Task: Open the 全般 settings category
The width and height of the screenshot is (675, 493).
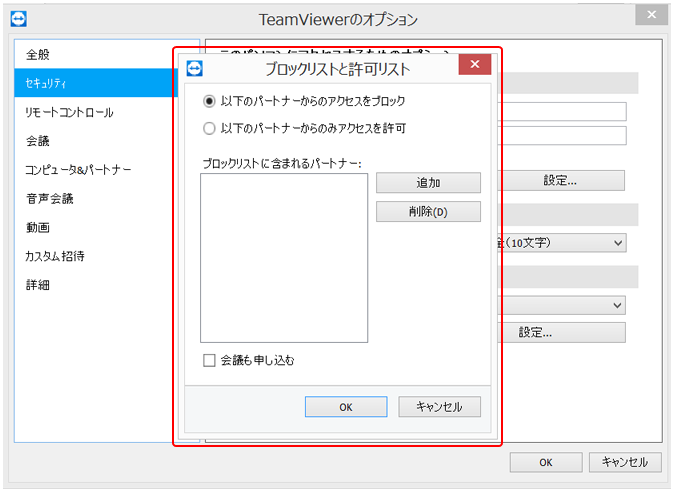Action: [38, 54]
